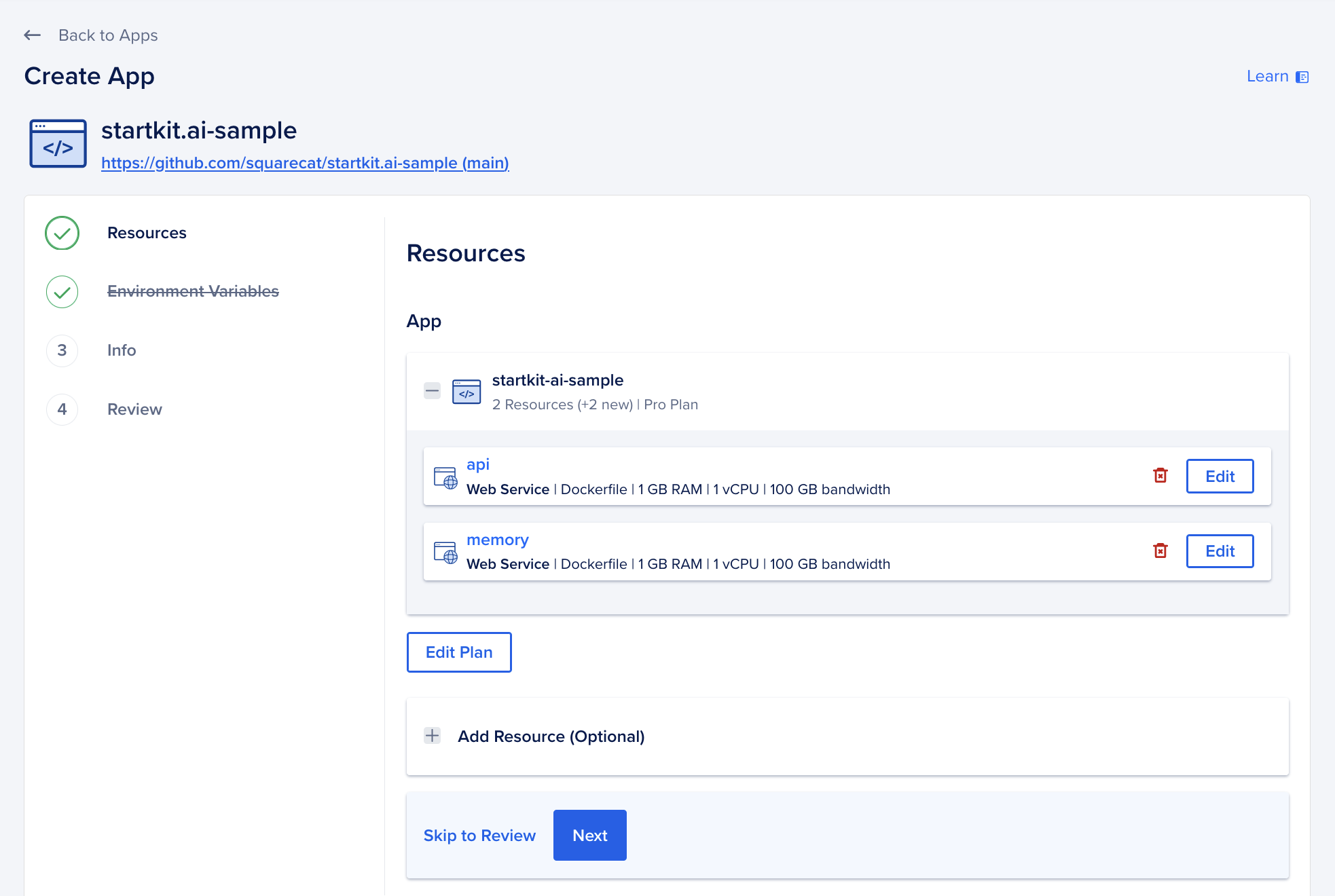Click the api web service globe icon
Screen dimensions: 1335x896
point(445,478)
